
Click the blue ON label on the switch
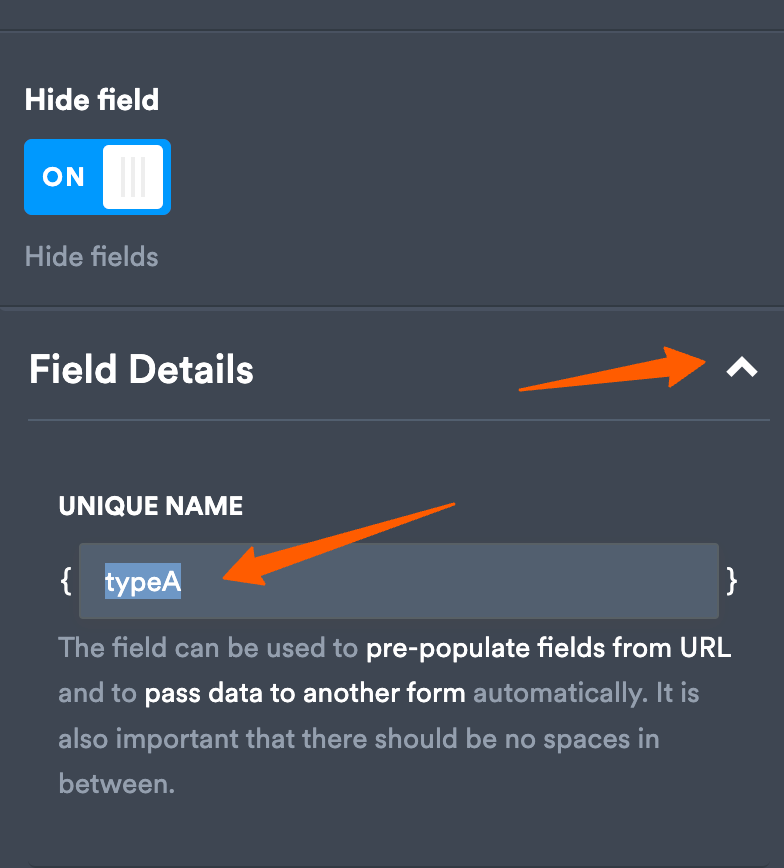tap(63, 177)
